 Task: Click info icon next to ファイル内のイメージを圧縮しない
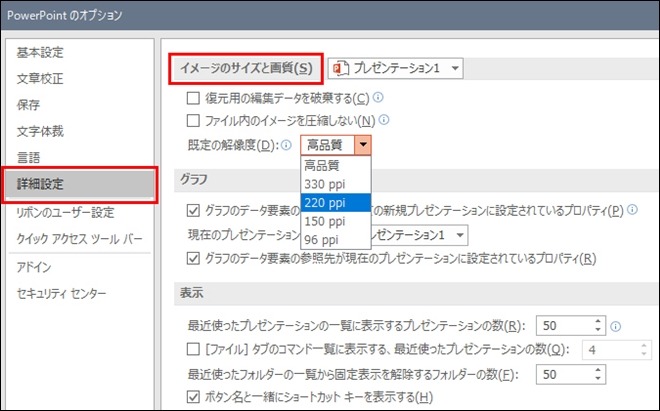[383, 121]
